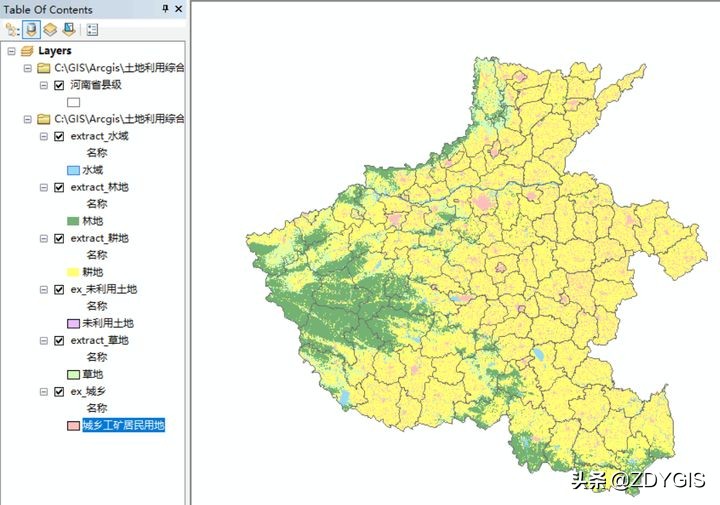The width and height of the screenshot is (720, 505).
Task: Click the 水域 legend label
Action: pos(93,170)
